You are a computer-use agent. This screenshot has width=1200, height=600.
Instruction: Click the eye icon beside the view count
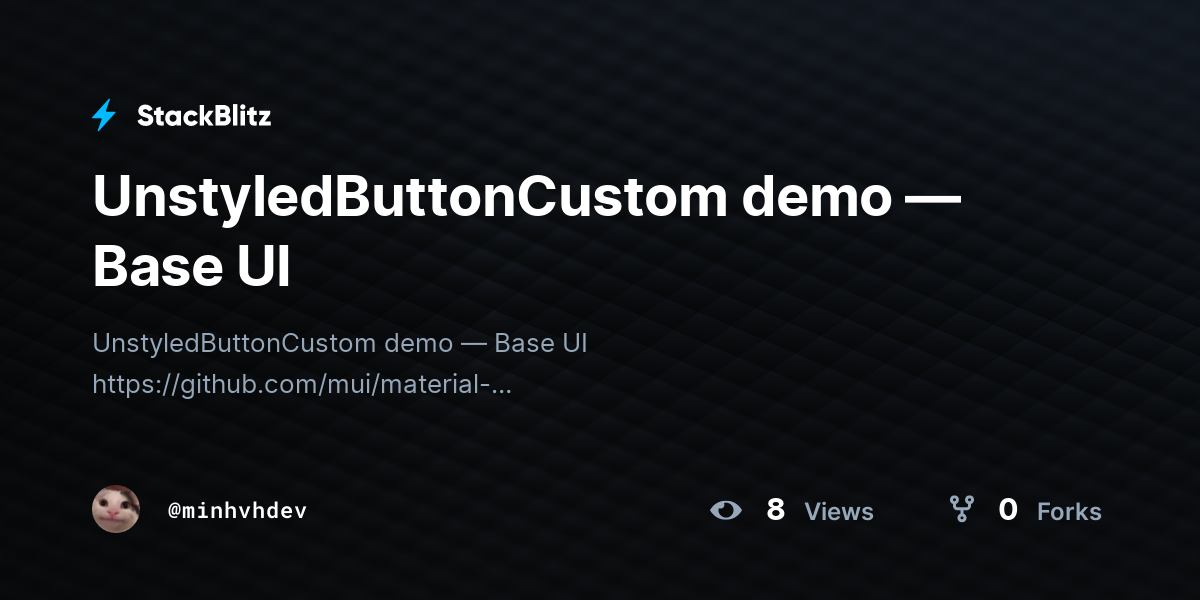click(726, 511)
